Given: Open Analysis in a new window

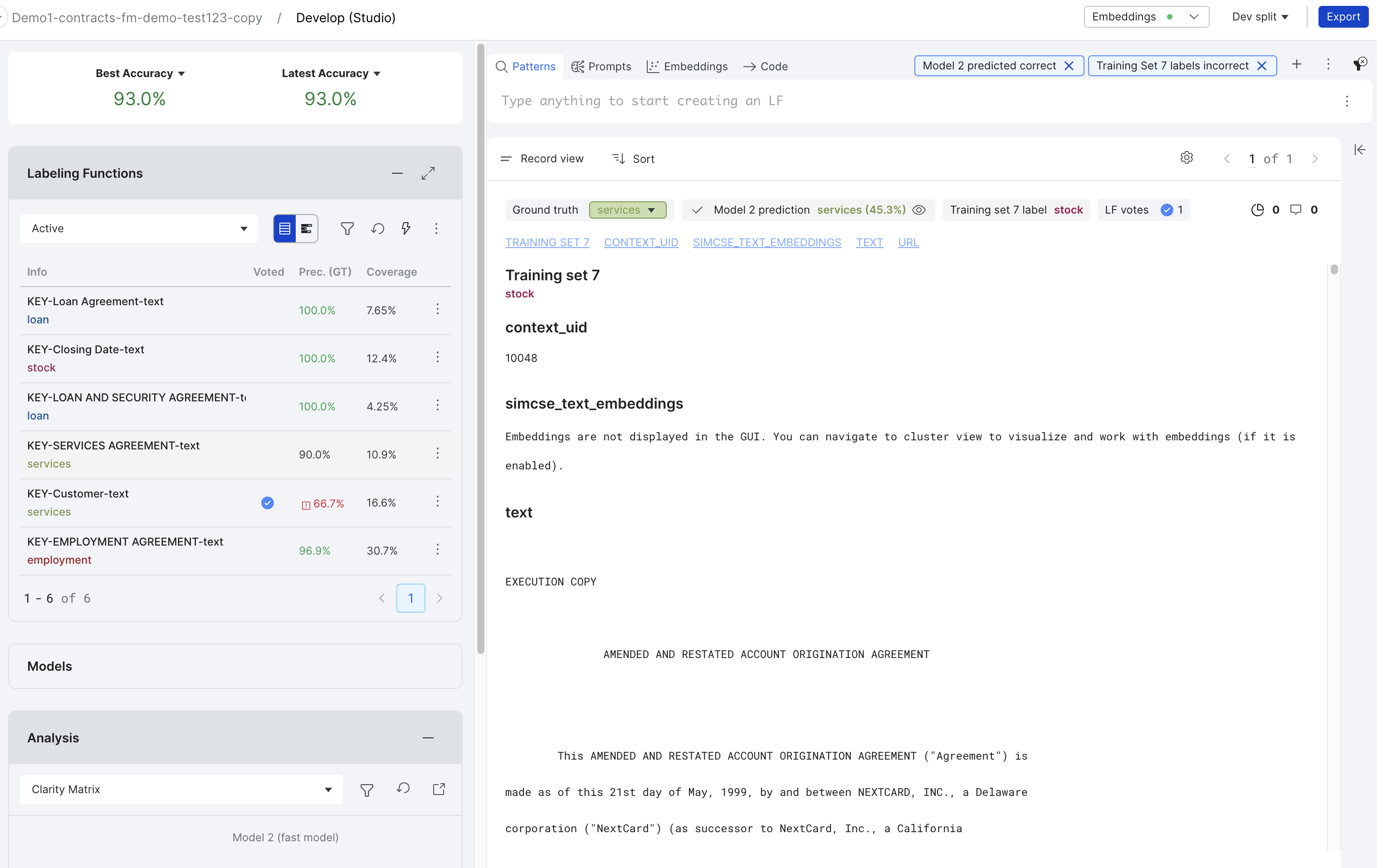Looking at the screenshot, I should (439, 789).
